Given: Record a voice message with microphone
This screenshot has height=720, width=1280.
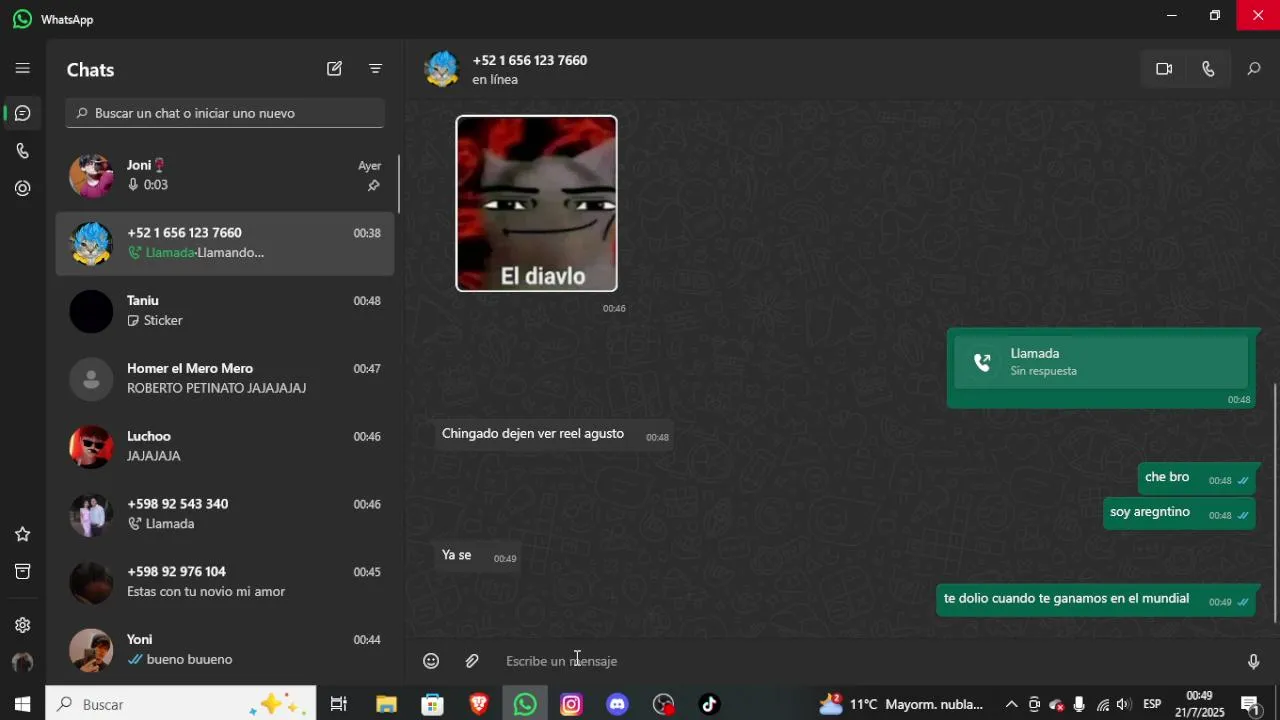Looking at the screenshot, I should point(1253,661).
